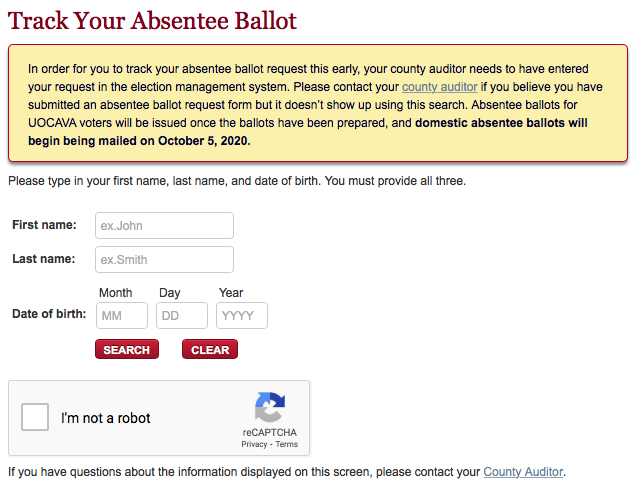Click the First name label
Viewport: 637px width, 499px height.
44,225
